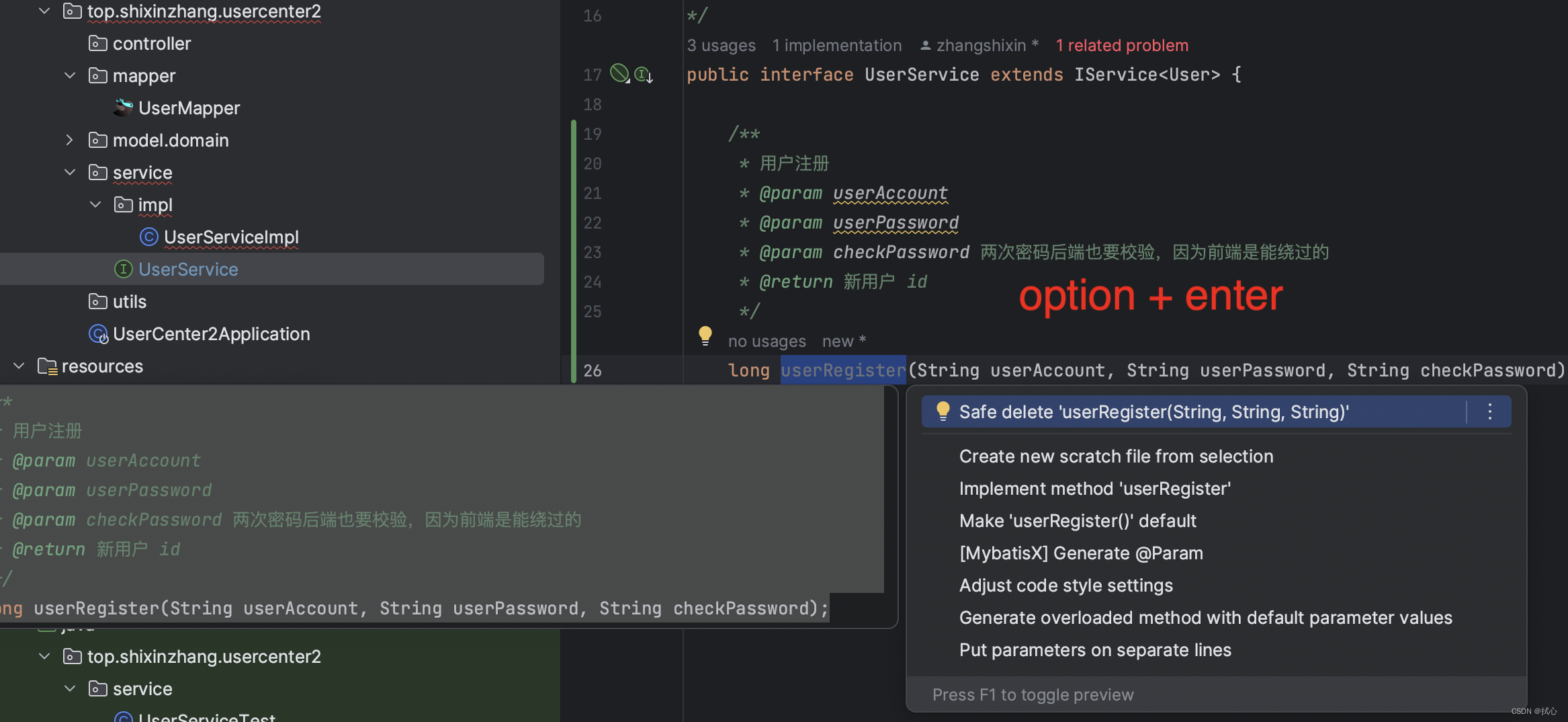The width and height of the screenshot is (1568, 722).
Task: Choose Create new scratch file from selection
Action: point(1116,456)
